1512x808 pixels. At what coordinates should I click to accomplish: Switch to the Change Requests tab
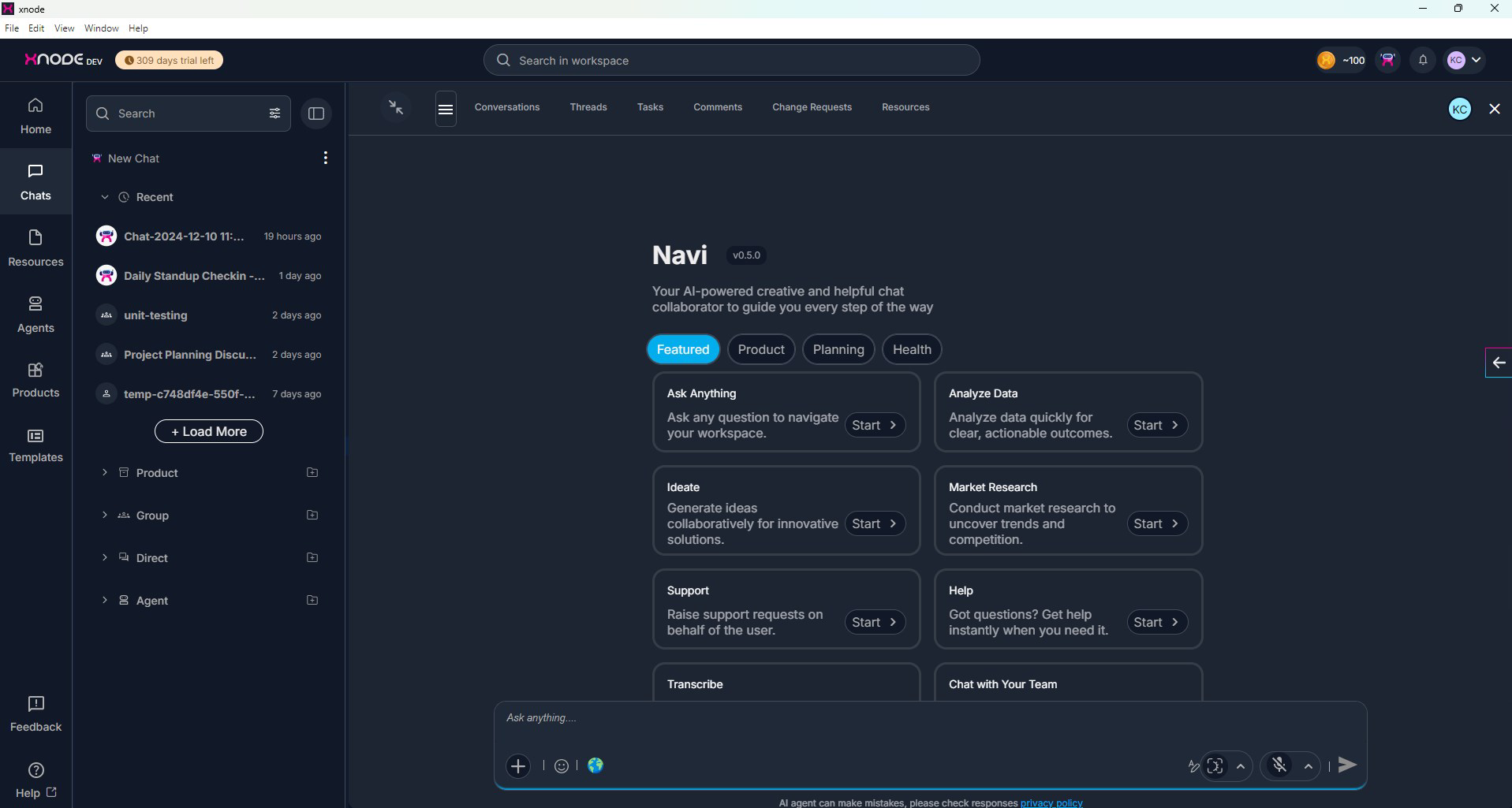point(812,107)
